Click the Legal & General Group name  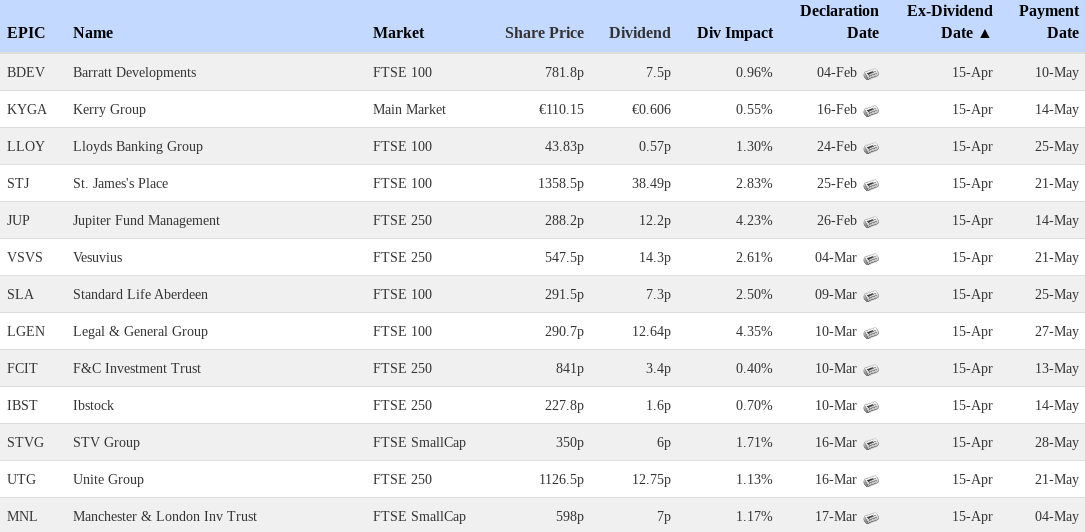tap(140, 331)
